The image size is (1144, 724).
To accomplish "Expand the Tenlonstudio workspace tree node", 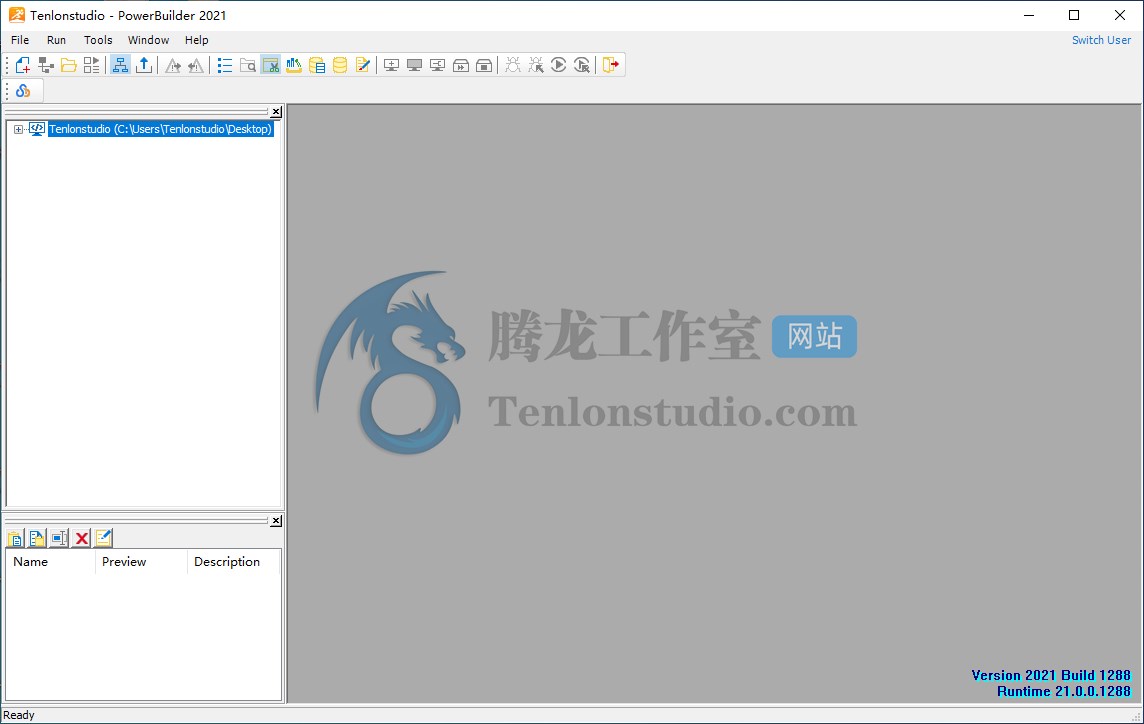I will [18, 129].
